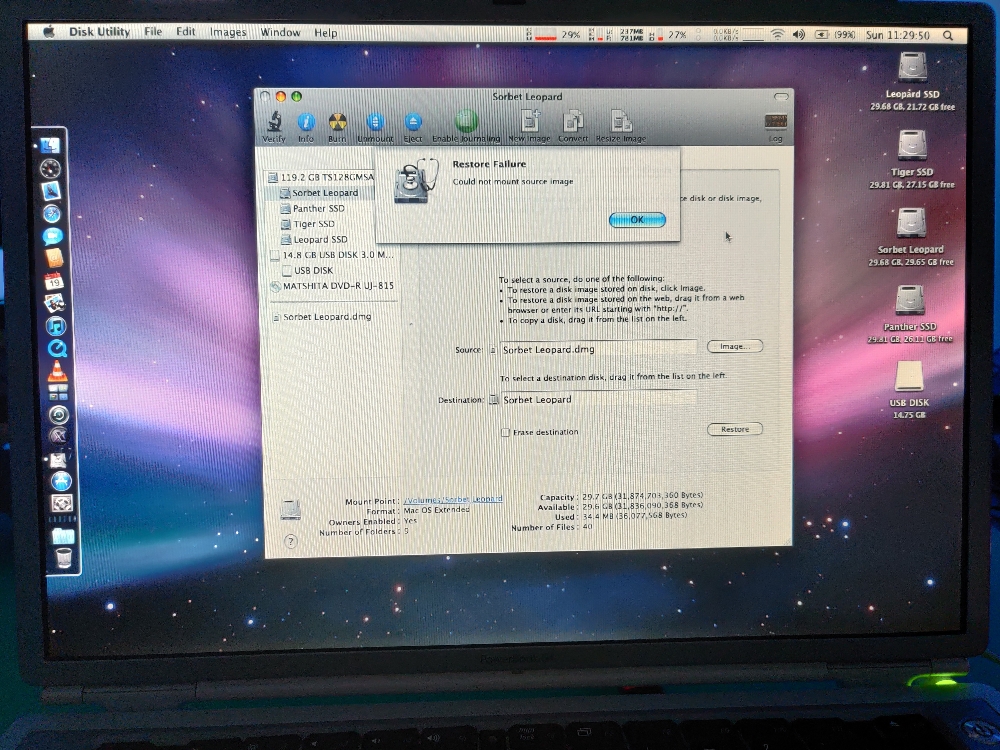Click the menu bar clock Sun 11:29:50
This screenshot has width=1000, height=750.
897,35
